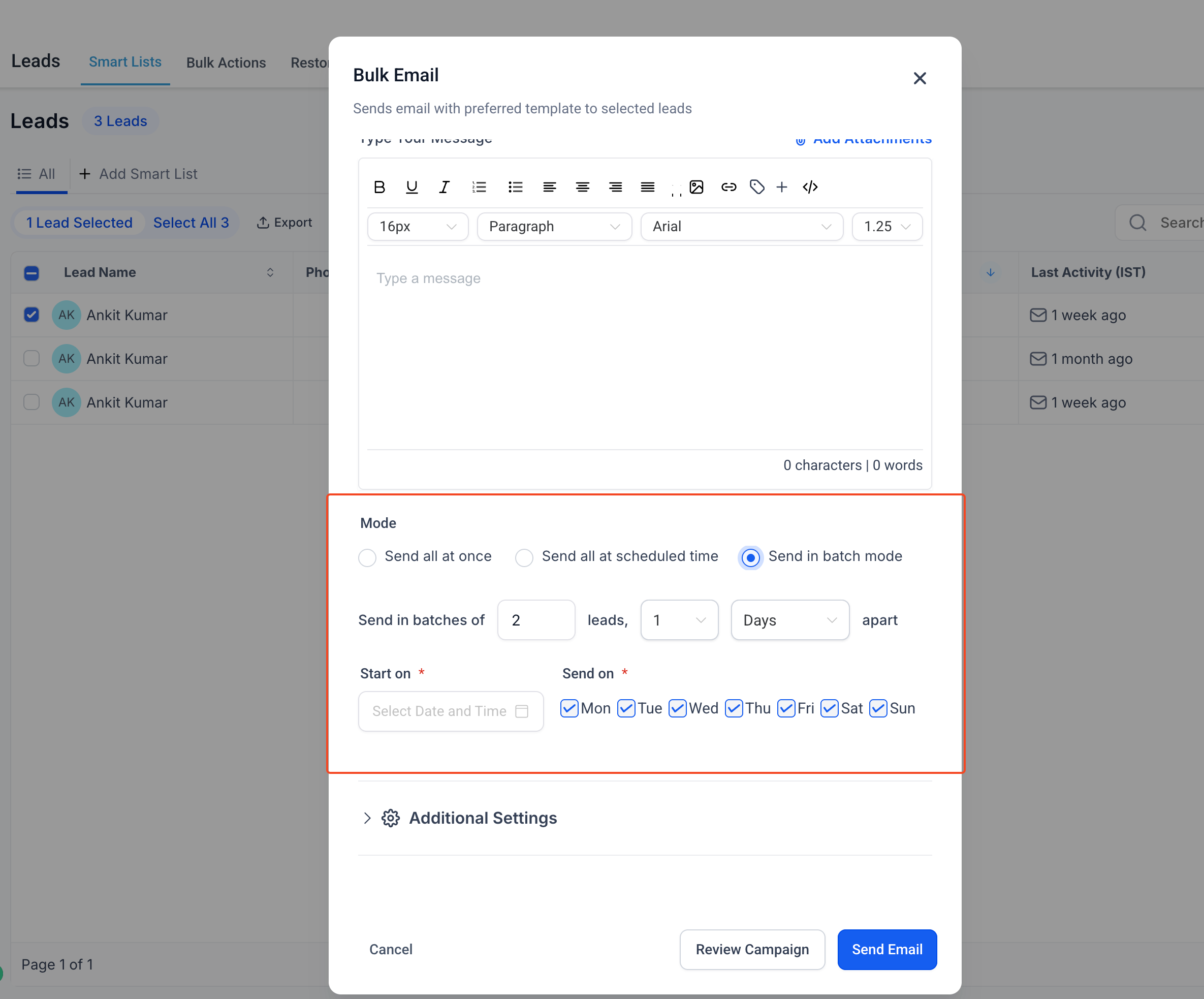The width and height of the screenshot is (1204, 999).
Task: Insert a hyperlink
Action: (728, 187)
